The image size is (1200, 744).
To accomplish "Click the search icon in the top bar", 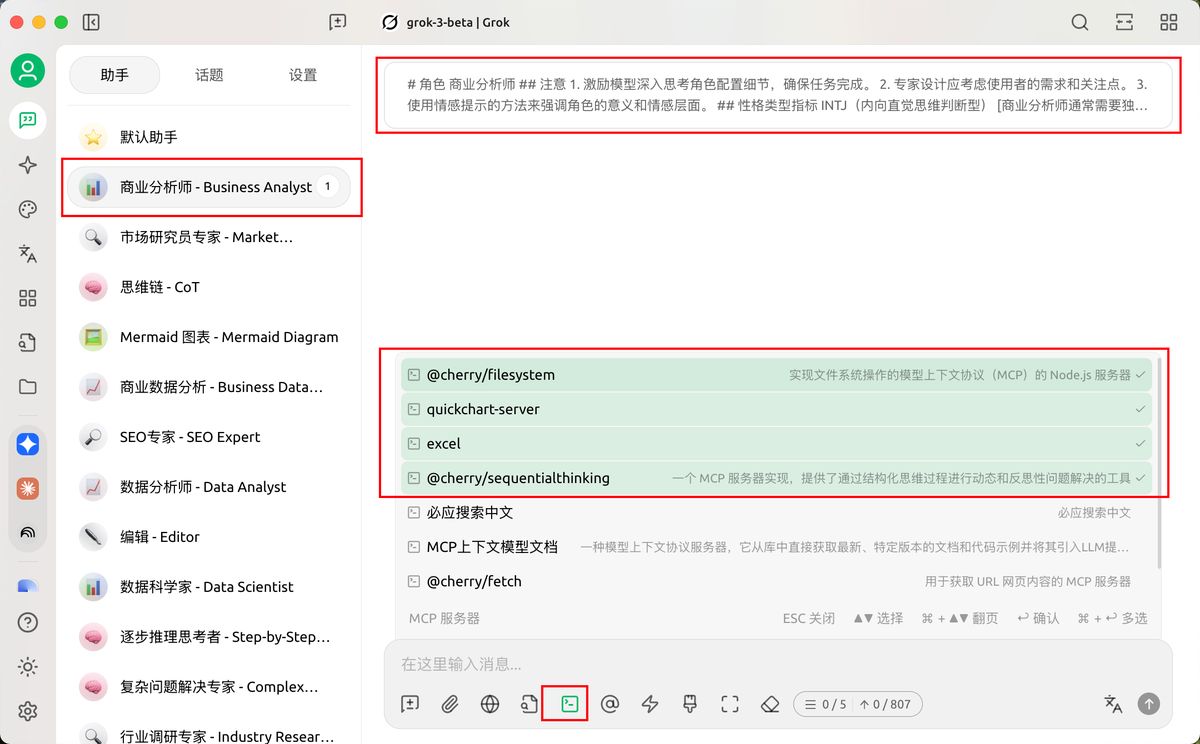I will click(x=1080, y=22).
